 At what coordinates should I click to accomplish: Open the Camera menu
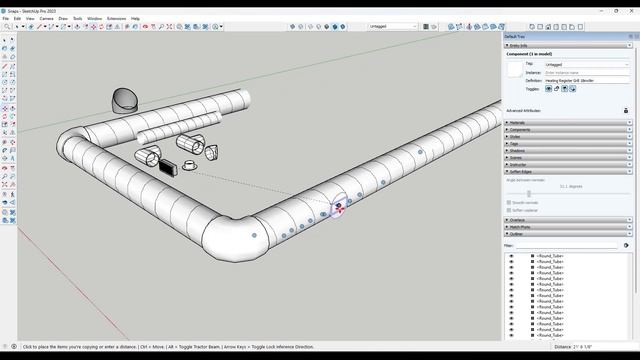pyautogui.click(x=46, y=18)
